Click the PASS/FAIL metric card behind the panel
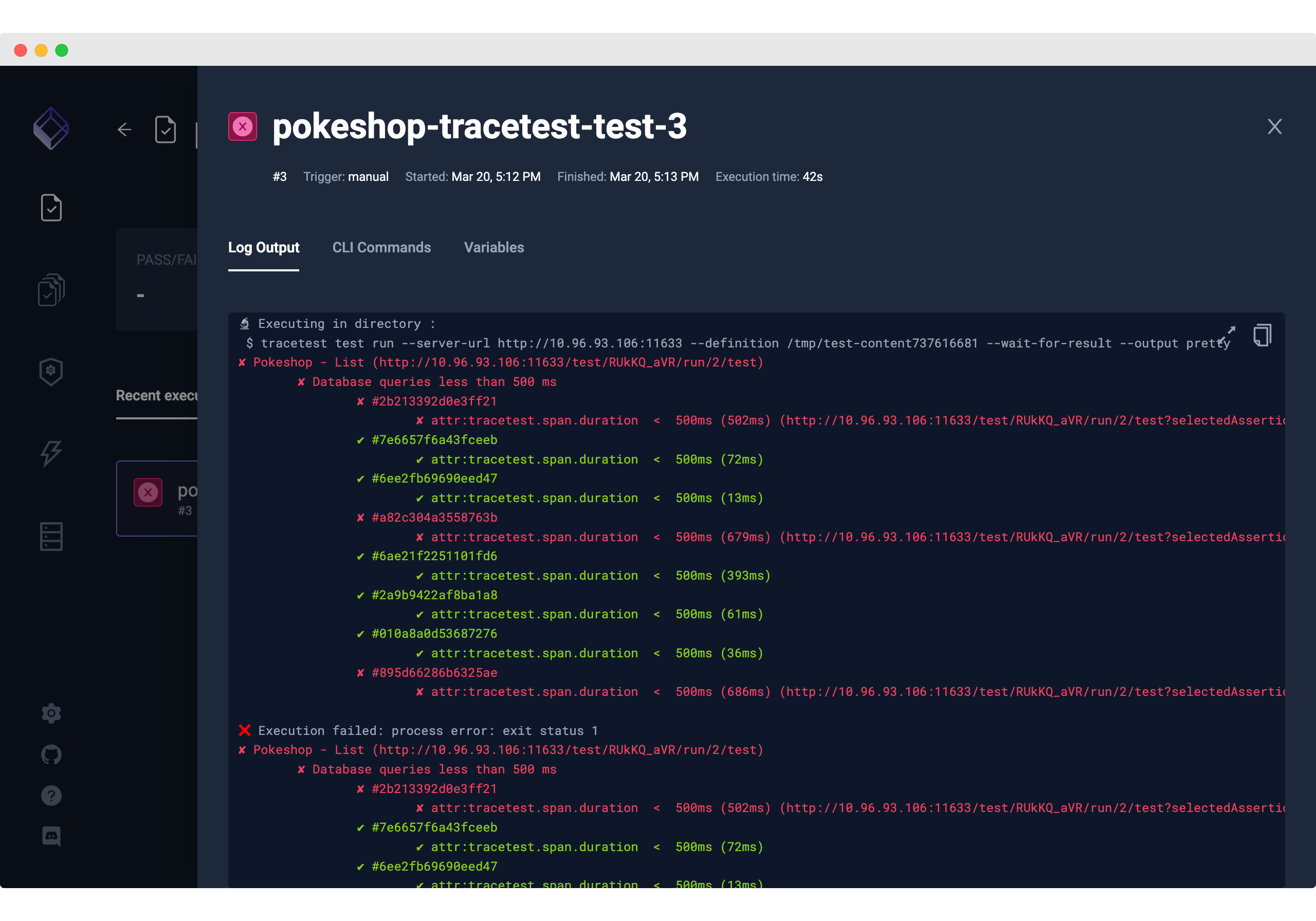The image size is (1316, 921). pyautogui.click(x=156, y=279)
